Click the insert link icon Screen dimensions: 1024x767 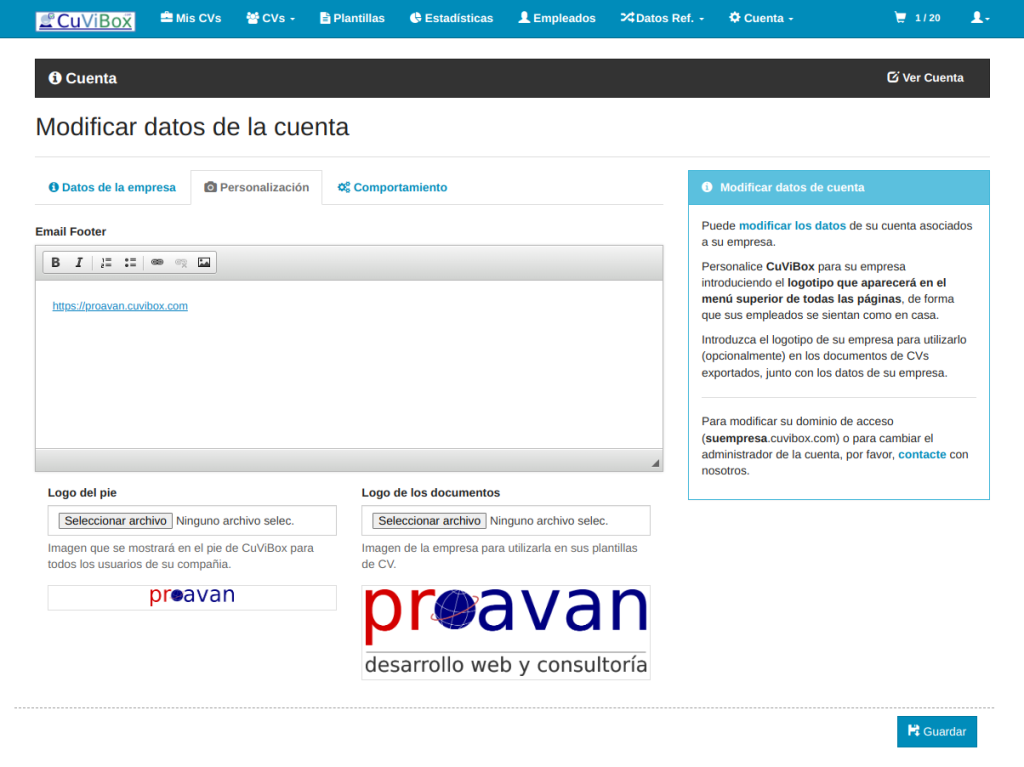tap(157, 263)
